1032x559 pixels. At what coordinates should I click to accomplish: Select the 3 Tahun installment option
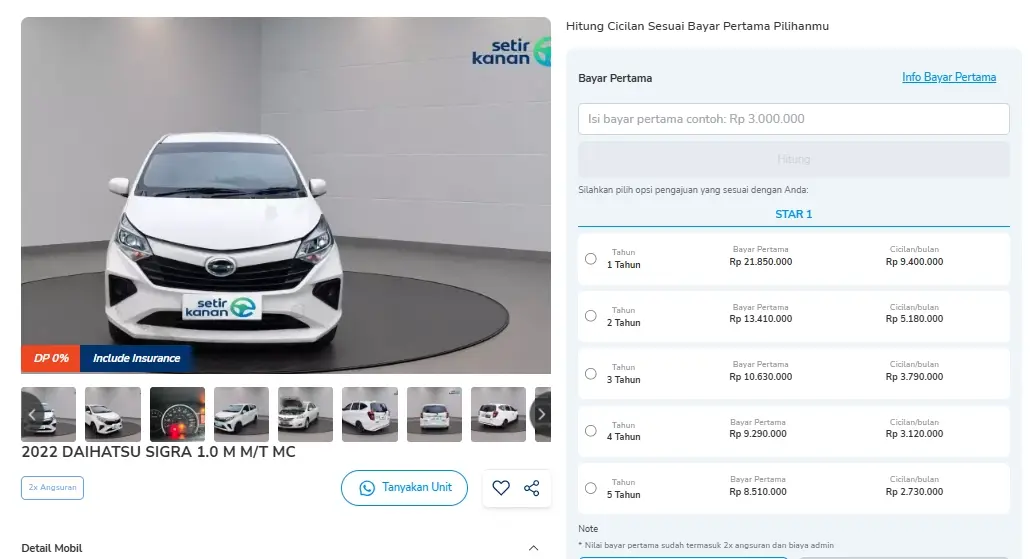(x=591, y=374)
